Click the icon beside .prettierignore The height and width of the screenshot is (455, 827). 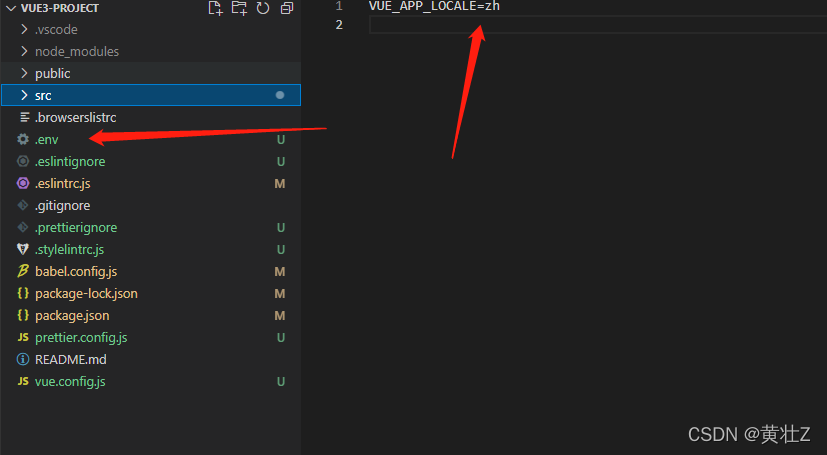[23, 227]
